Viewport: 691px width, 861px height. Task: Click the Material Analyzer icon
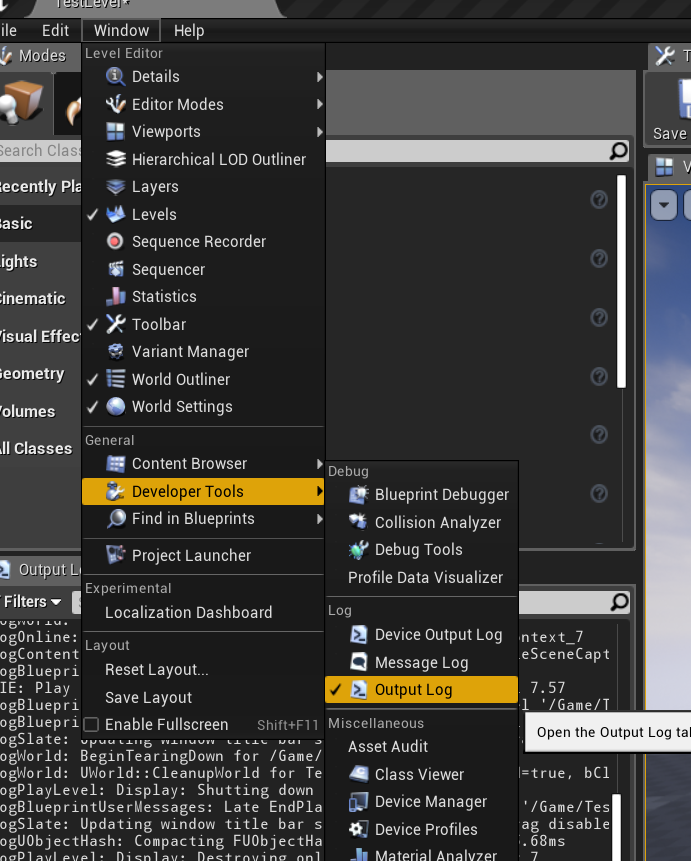359,854
